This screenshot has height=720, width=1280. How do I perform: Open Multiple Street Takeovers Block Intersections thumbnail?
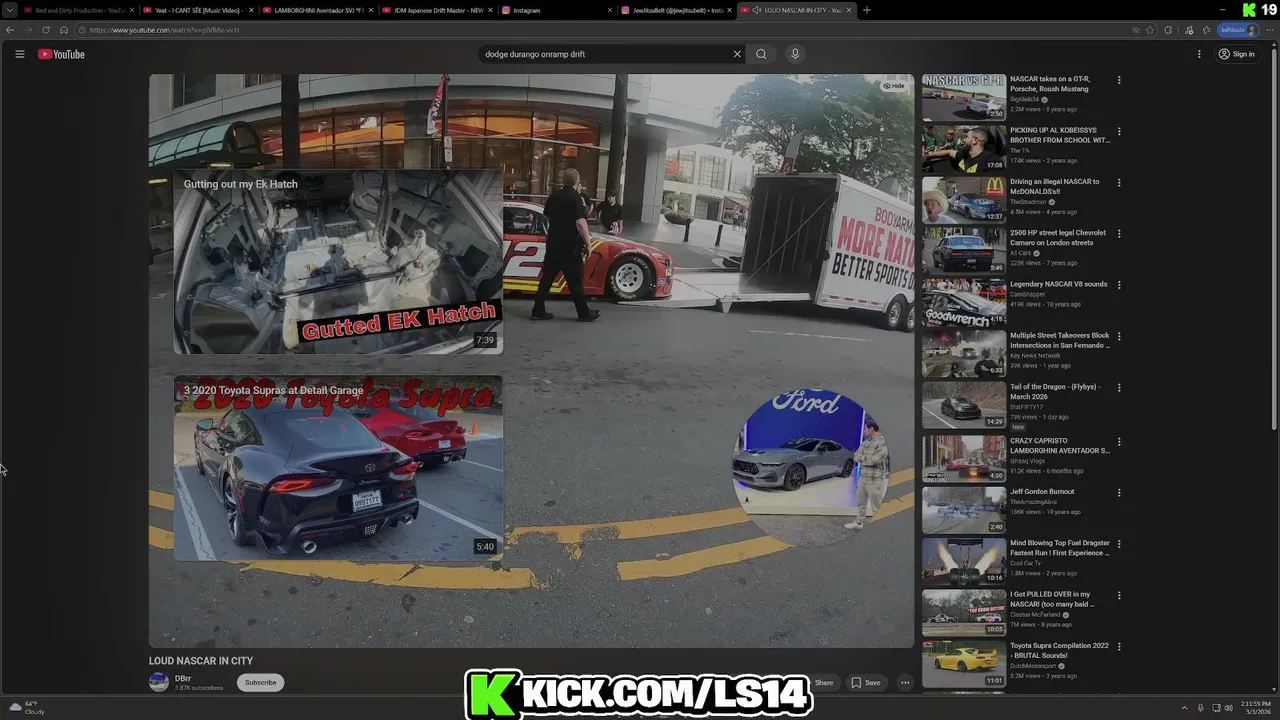pos(964,353)
